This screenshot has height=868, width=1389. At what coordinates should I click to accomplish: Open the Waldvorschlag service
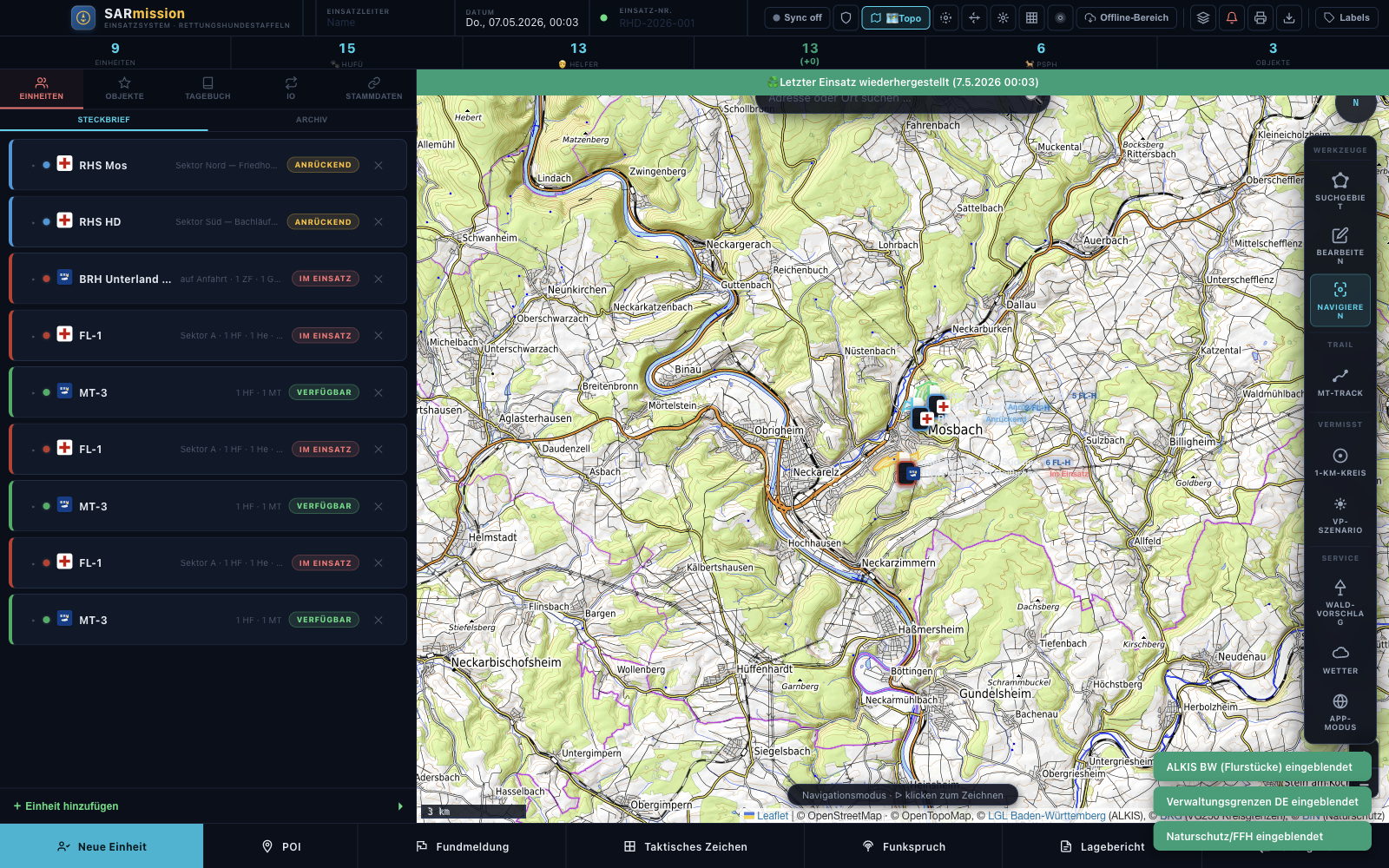click(1340, 602)
